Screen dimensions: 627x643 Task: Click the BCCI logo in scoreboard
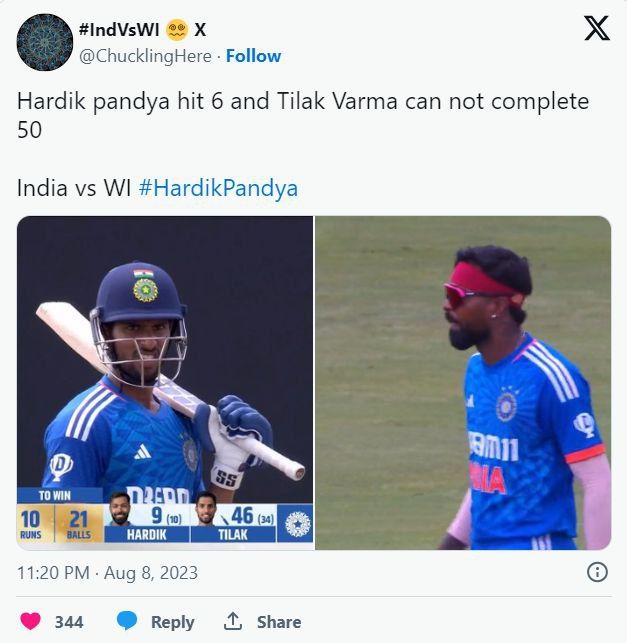pos(297,524)
